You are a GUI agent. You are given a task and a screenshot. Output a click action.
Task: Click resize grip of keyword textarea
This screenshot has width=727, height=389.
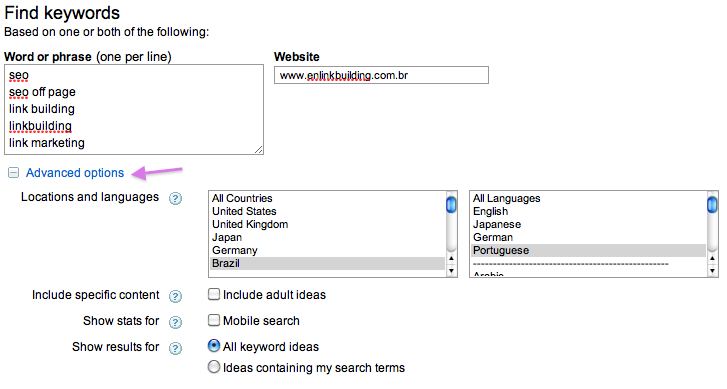click(259, 149)
